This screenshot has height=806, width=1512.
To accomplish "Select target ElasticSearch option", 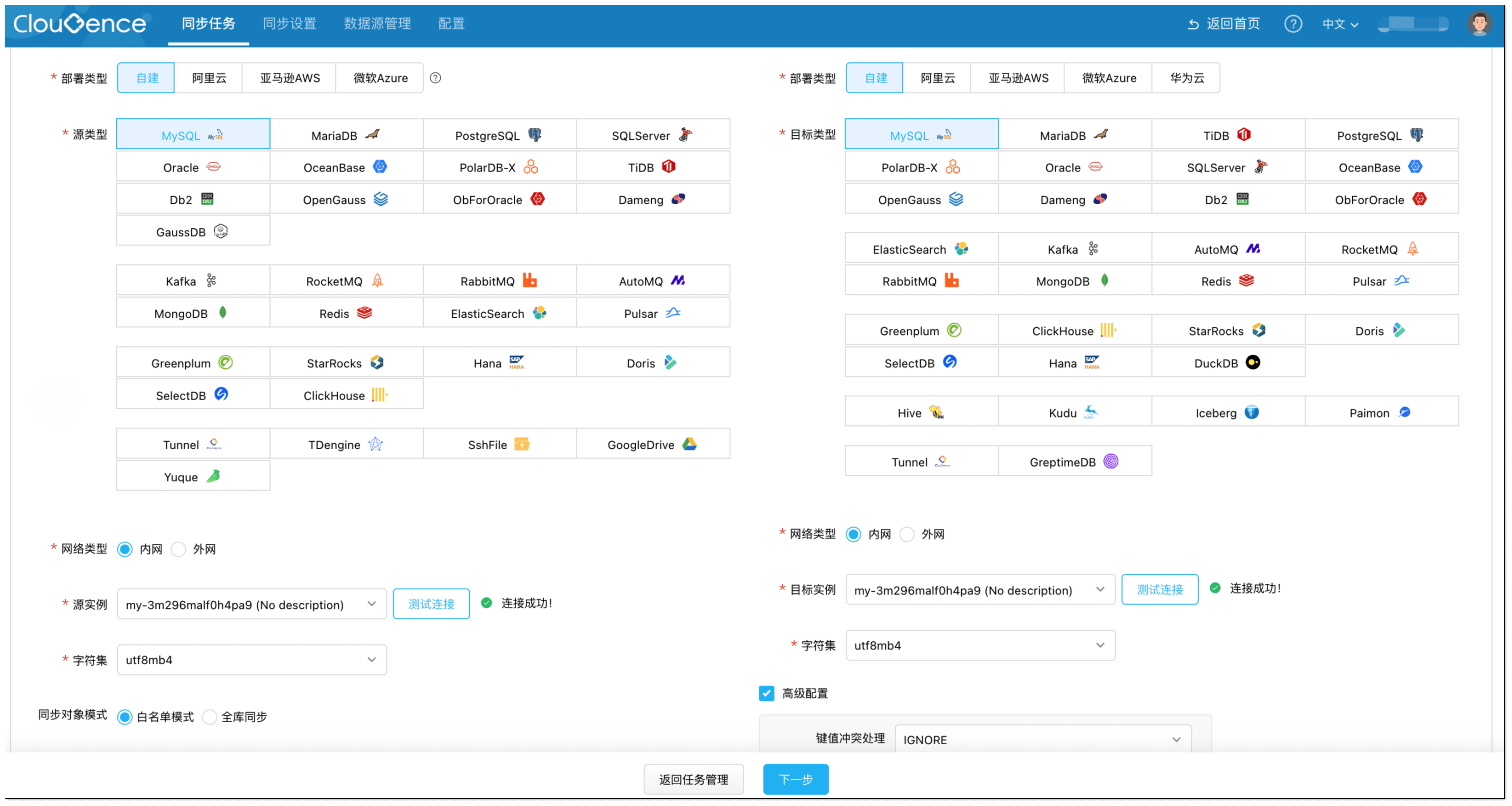I will [x=921, y=248].
